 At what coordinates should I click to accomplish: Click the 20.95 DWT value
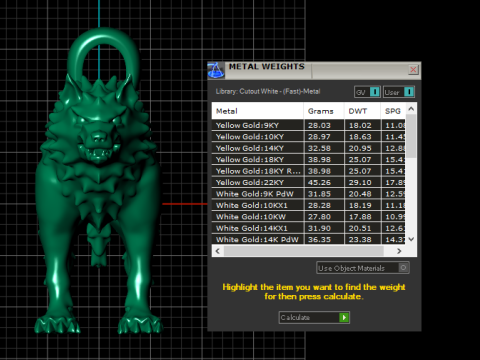[360, 148]
